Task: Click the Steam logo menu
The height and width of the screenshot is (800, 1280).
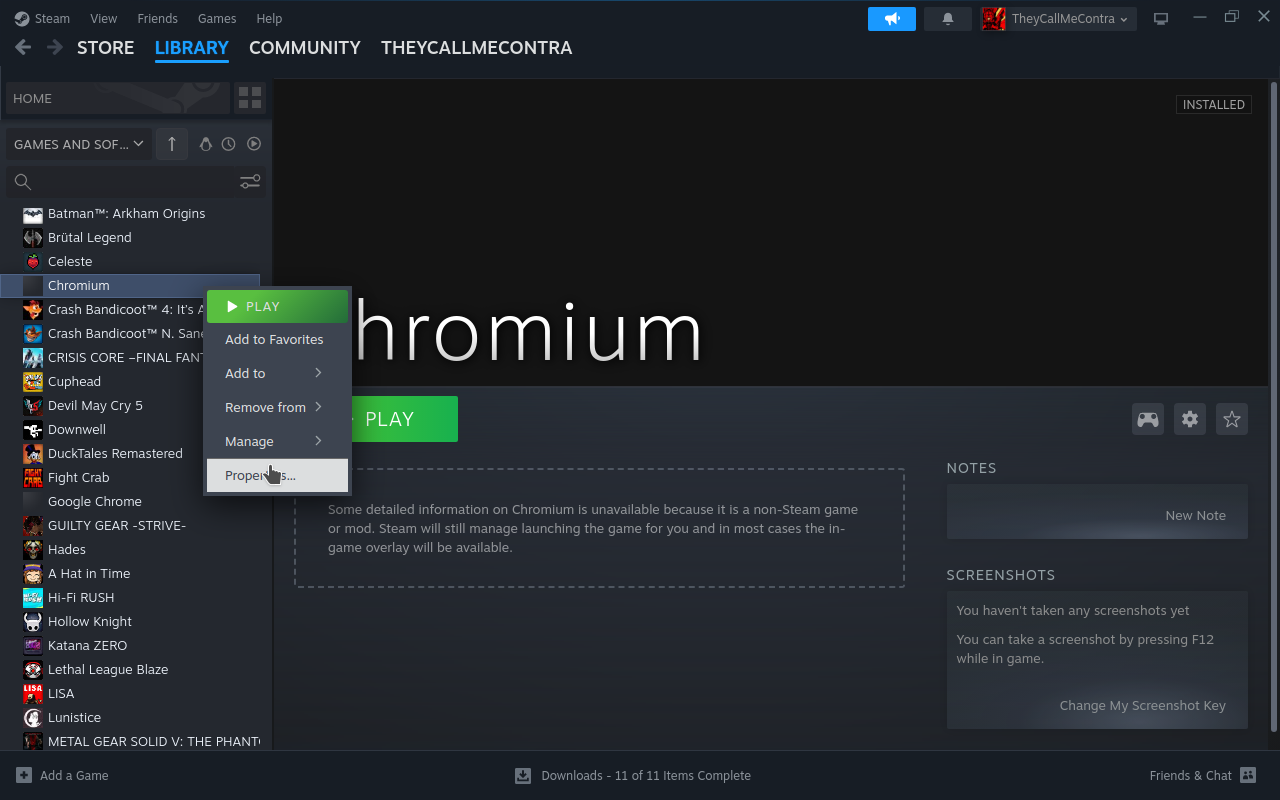Action: (42, 18)
